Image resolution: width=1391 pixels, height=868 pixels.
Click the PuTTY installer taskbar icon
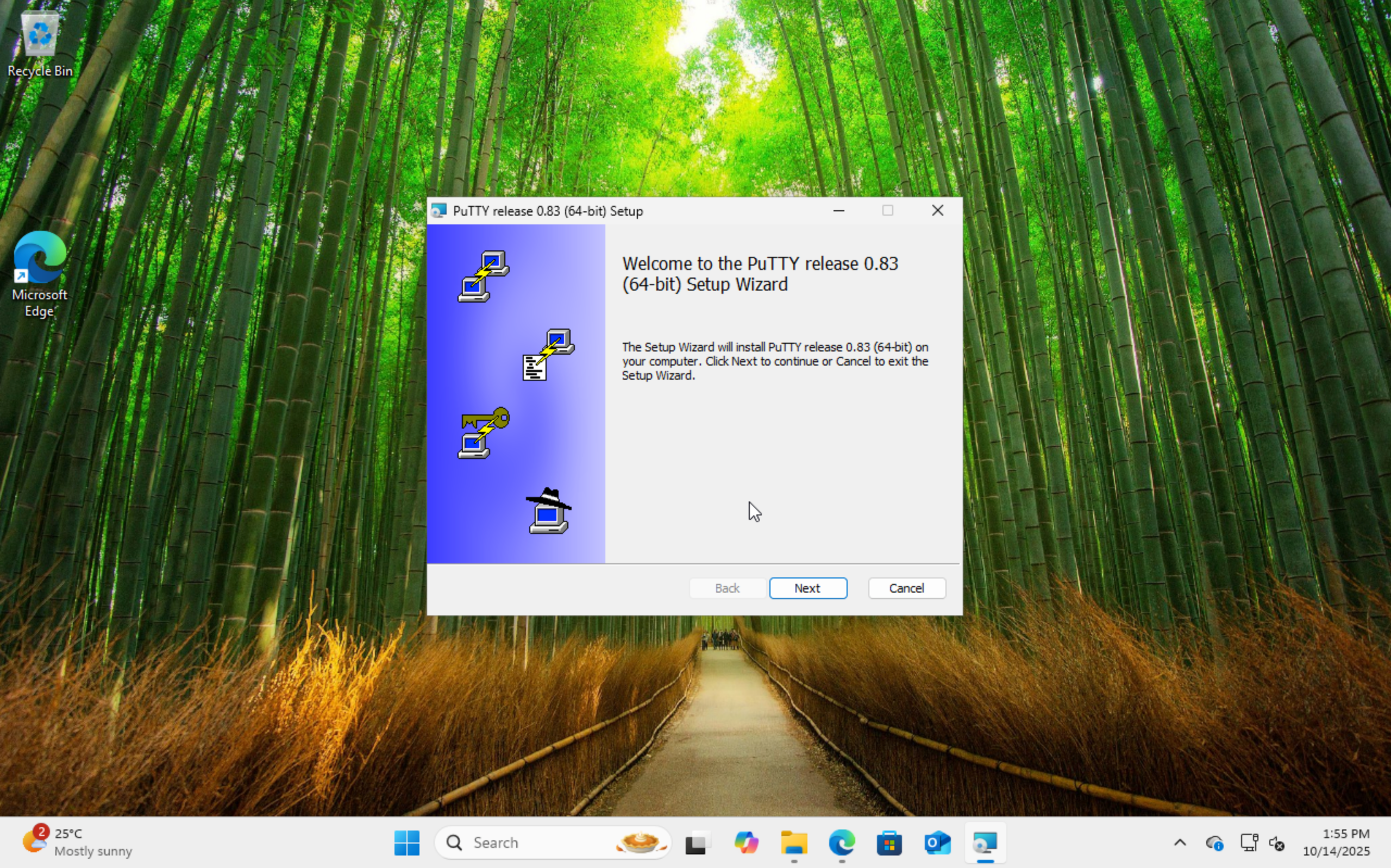(985, 842)
